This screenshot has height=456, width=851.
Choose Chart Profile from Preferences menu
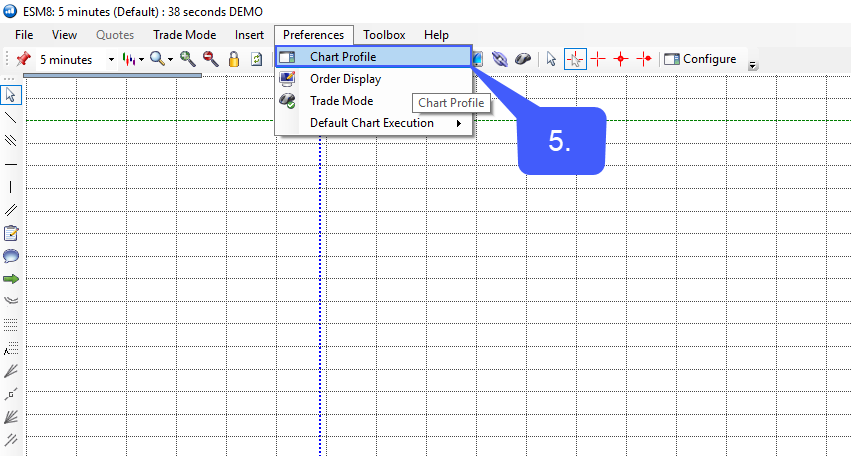373,56
